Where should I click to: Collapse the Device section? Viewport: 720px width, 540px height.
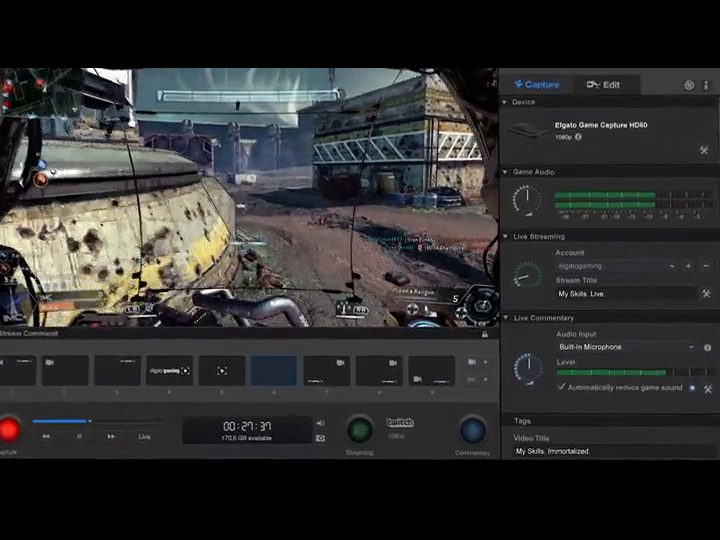(x=505, y=102)
